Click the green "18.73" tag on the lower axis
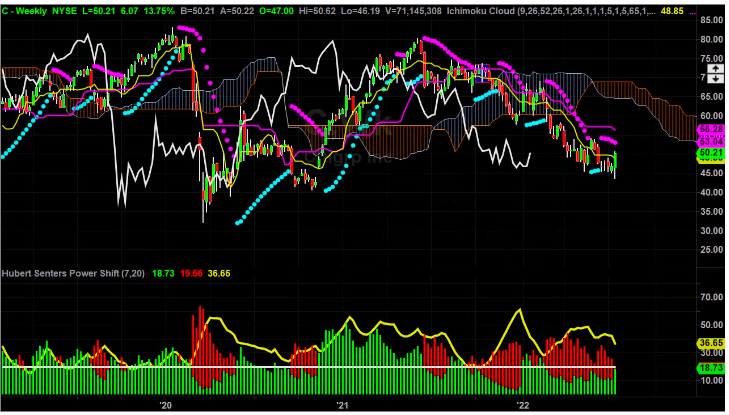 click(x=711, y=368)
